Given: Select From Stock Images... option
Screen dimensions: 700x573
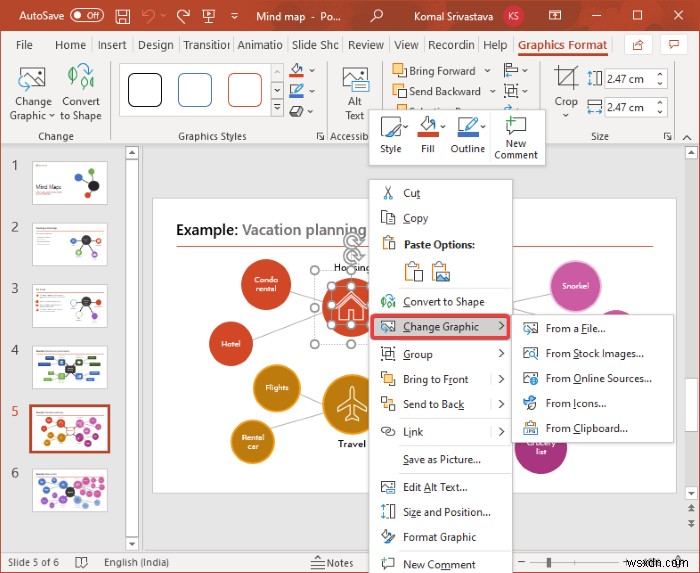Looking at the screenshot, I should tap(592, 353).
